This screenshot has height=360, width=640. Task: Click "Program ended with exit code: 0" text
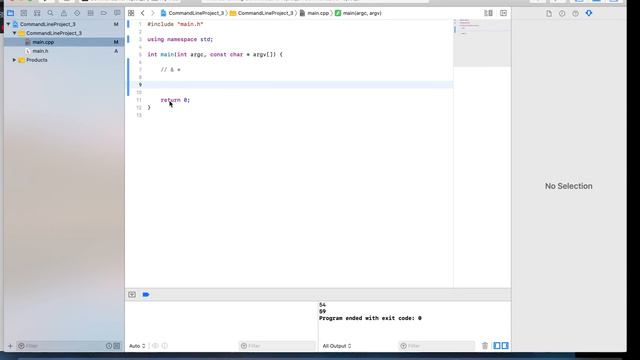coord(370,318)
